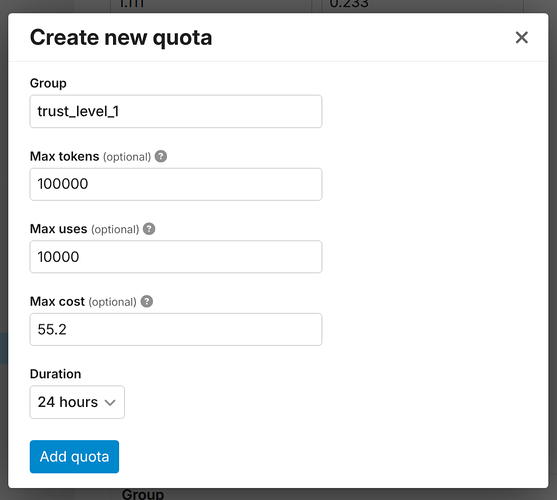Click the Max cost label text

(x=57, y=301)
